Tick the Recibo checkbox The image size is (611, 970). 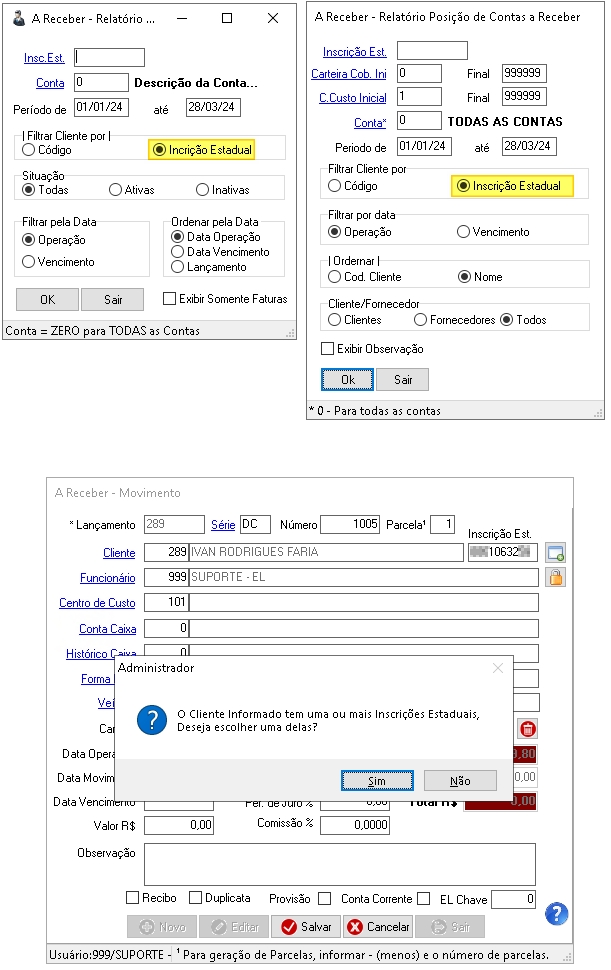pos(132,898)
